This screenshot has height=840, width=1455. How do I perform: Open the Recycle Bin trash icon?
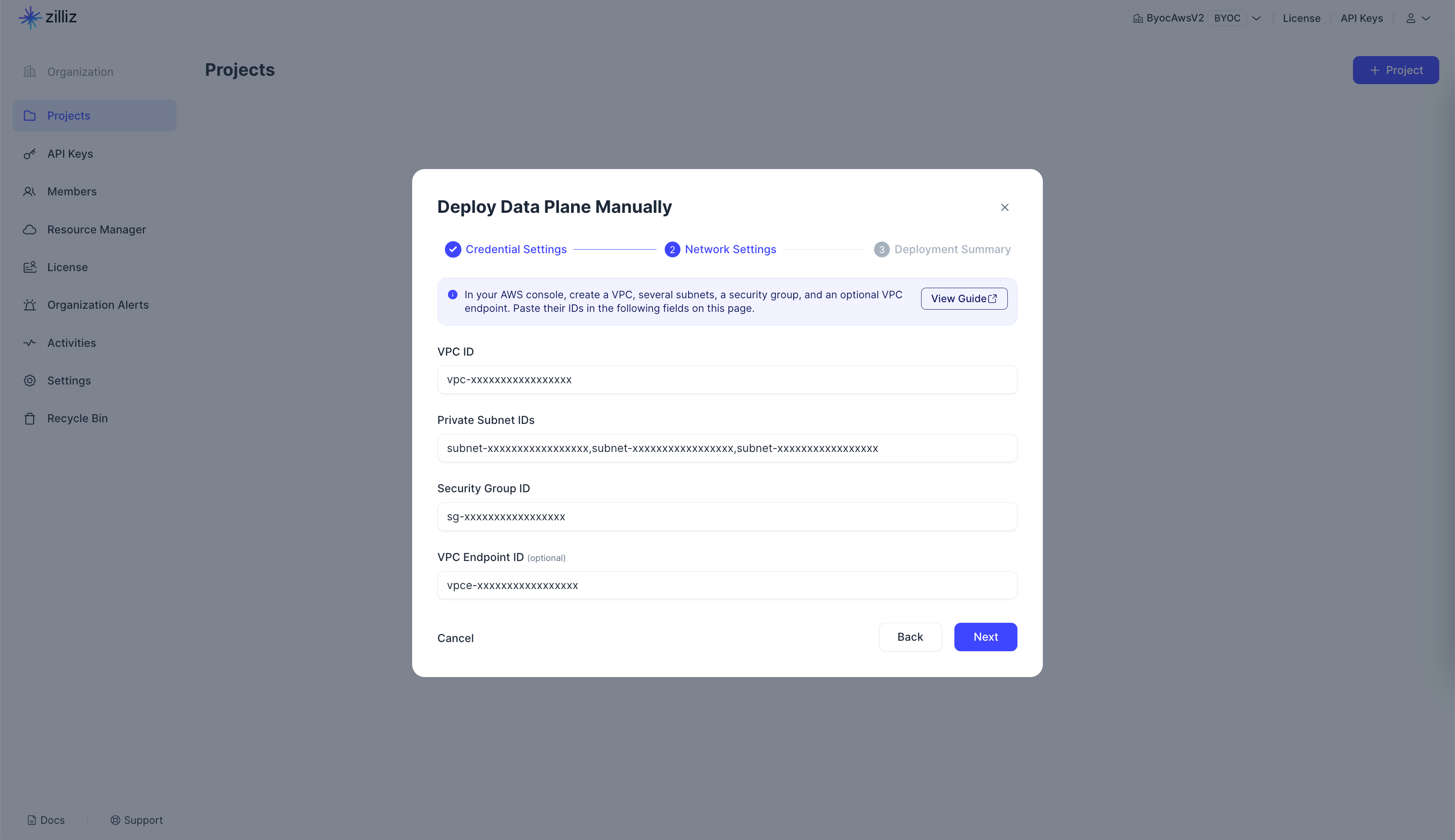[x=29, y=419]
